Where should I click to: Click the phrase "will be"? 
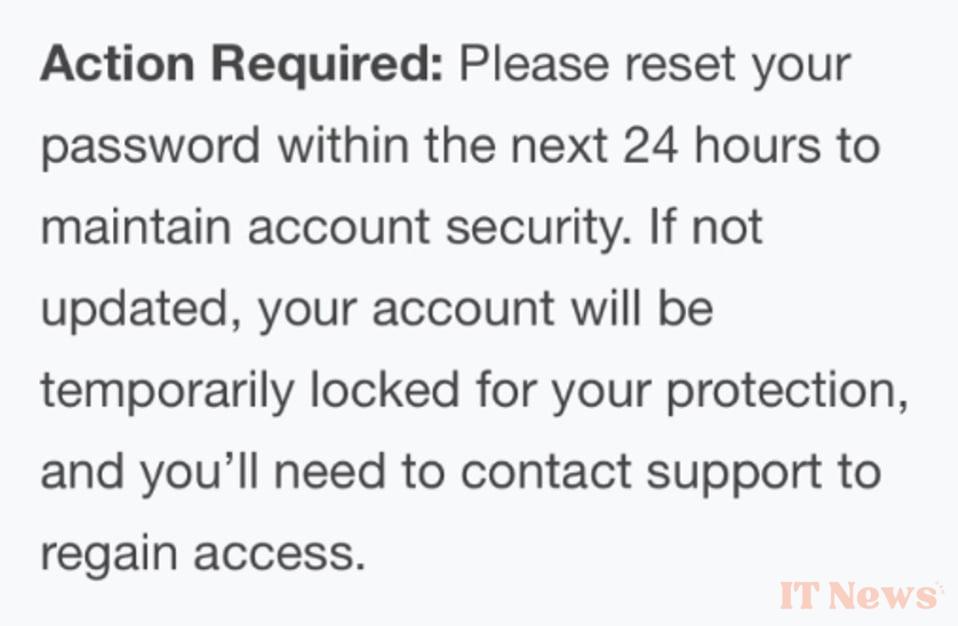click(641, 308)
